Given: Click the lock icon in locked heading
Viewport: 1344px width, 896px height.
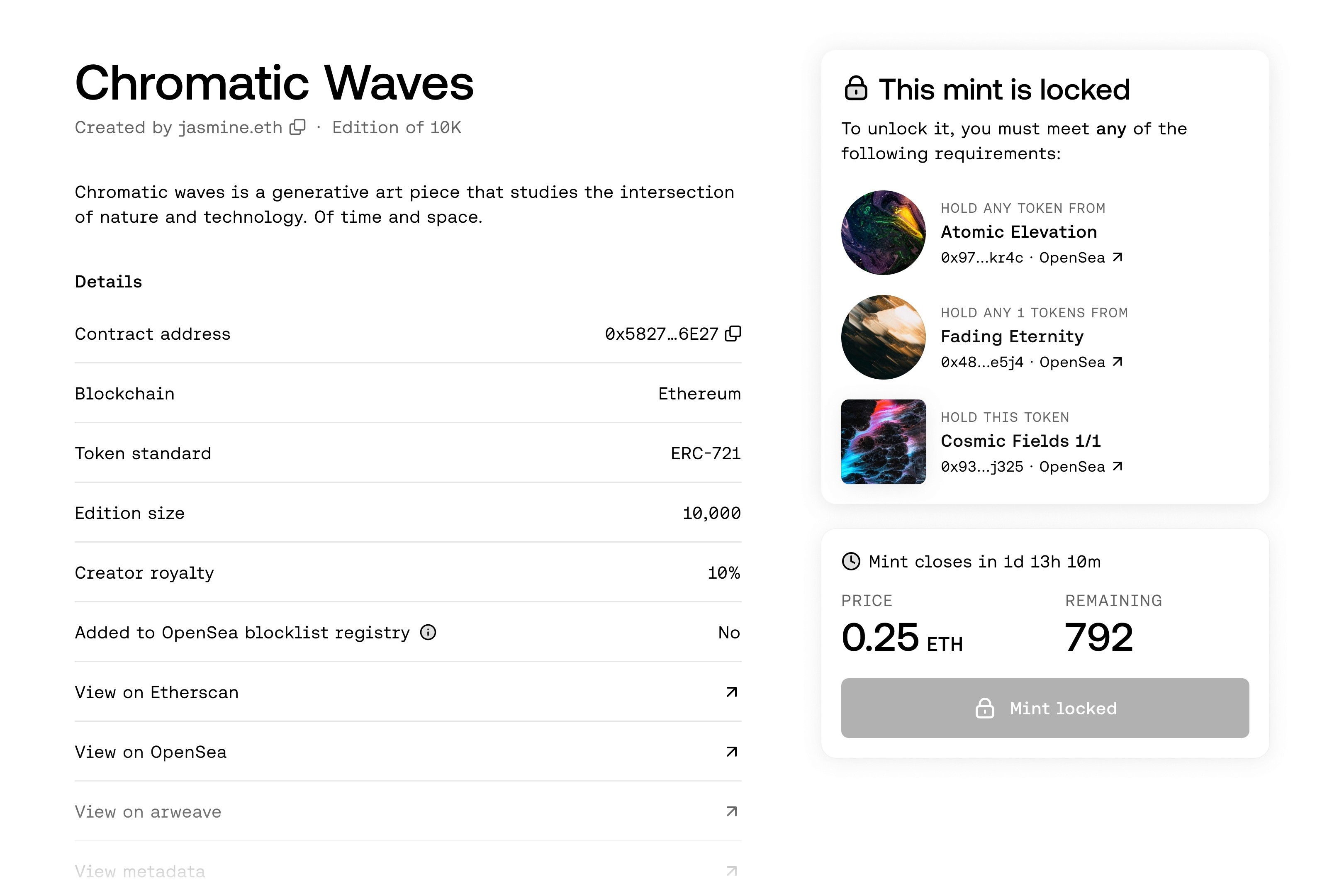Looking at the screenshot, I should click(x=855, y=89).
